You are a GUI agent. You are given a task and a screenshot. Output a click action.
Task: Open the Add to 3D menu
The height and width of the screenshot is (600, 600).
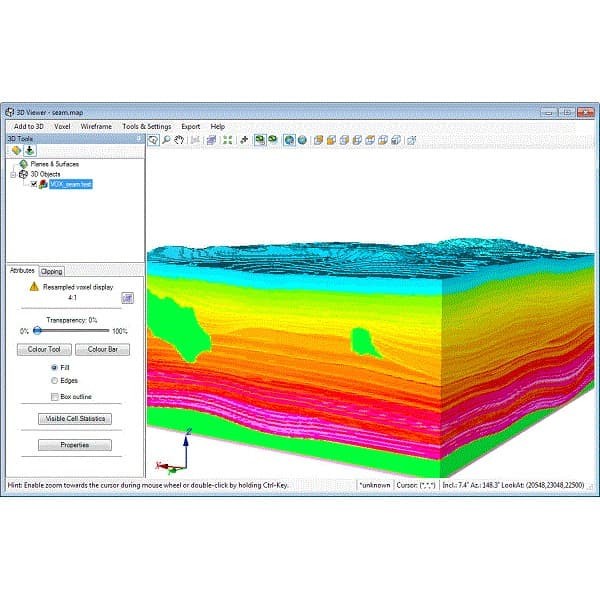coord(28,127)
